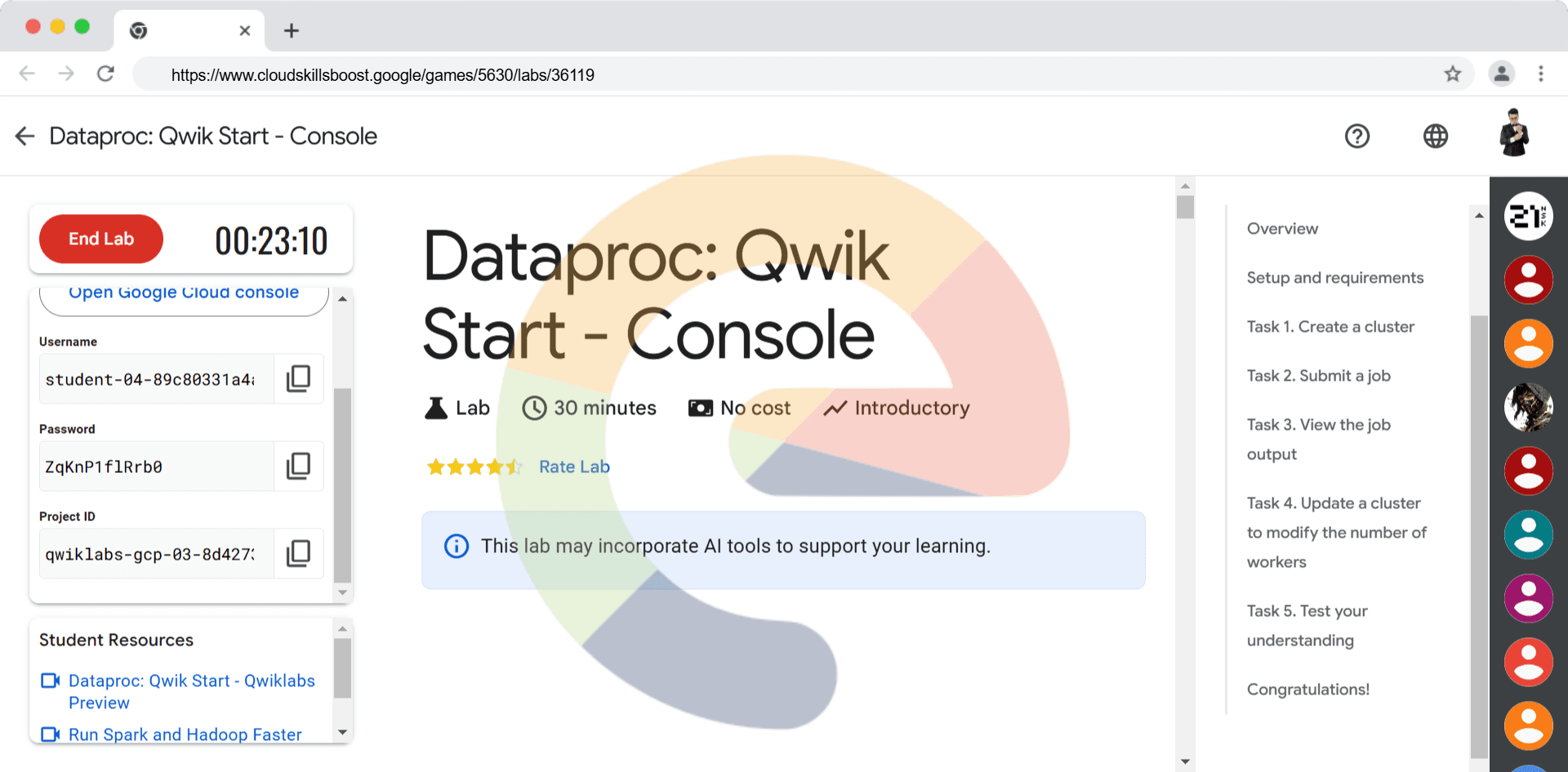Copy the Password to clipboard
This screenshot has width=1568, height=772.
tap(298, 466)
